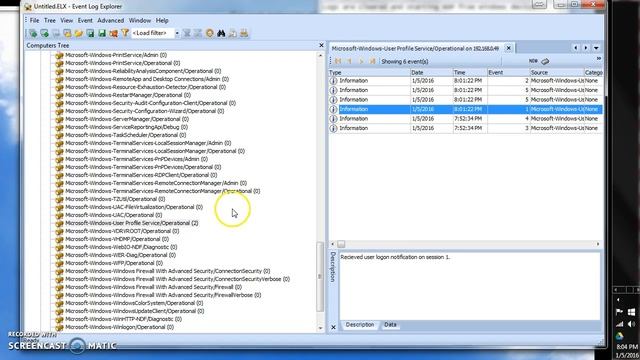Viewport: 640px width, 360px height.
Task: Open the tab list dropdown arrow
Action: click(596, 48)
